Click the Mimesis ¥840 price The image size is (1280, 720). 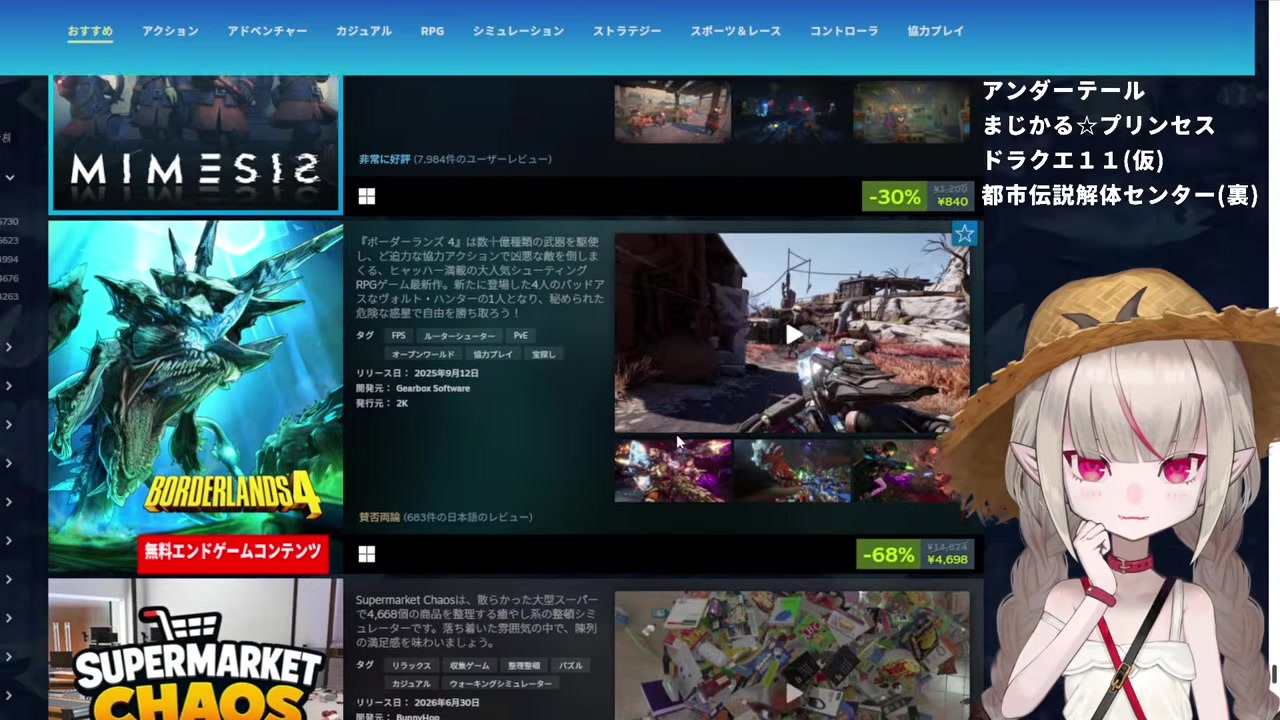(x=951, y=201)
